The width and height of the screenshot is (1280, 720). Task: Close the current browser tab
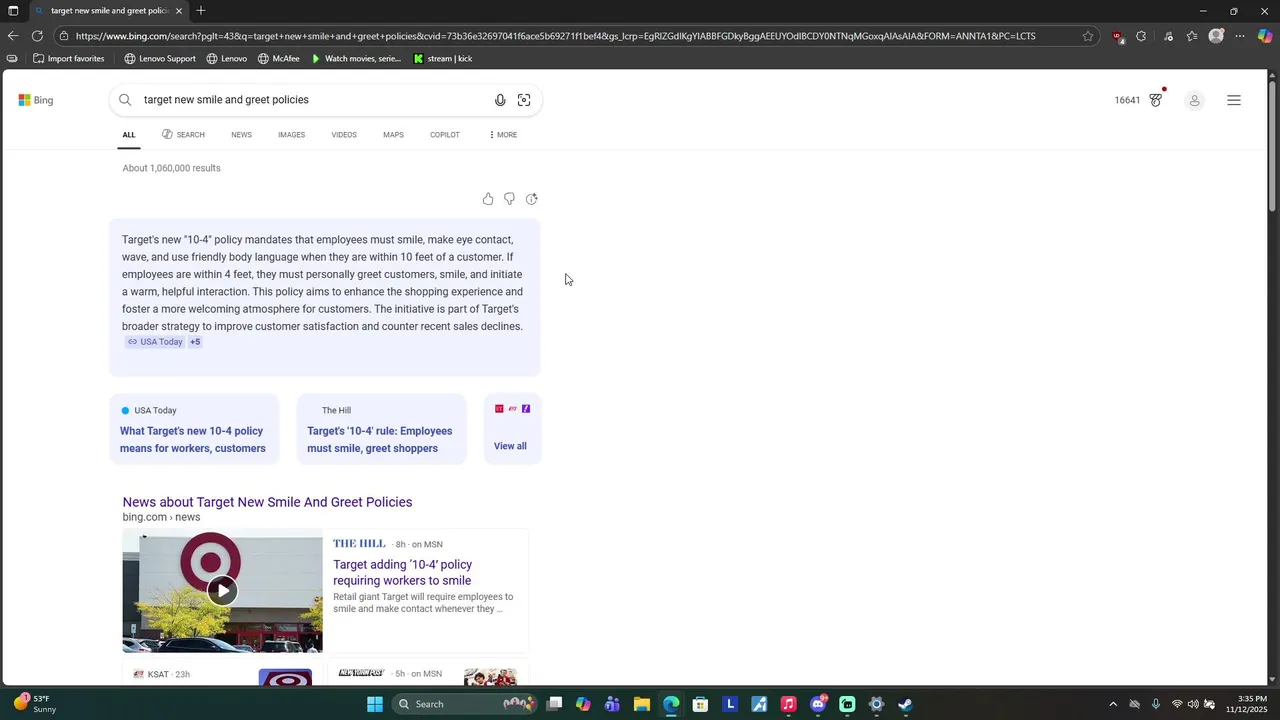pyautogui.click(x=179, y=11)
